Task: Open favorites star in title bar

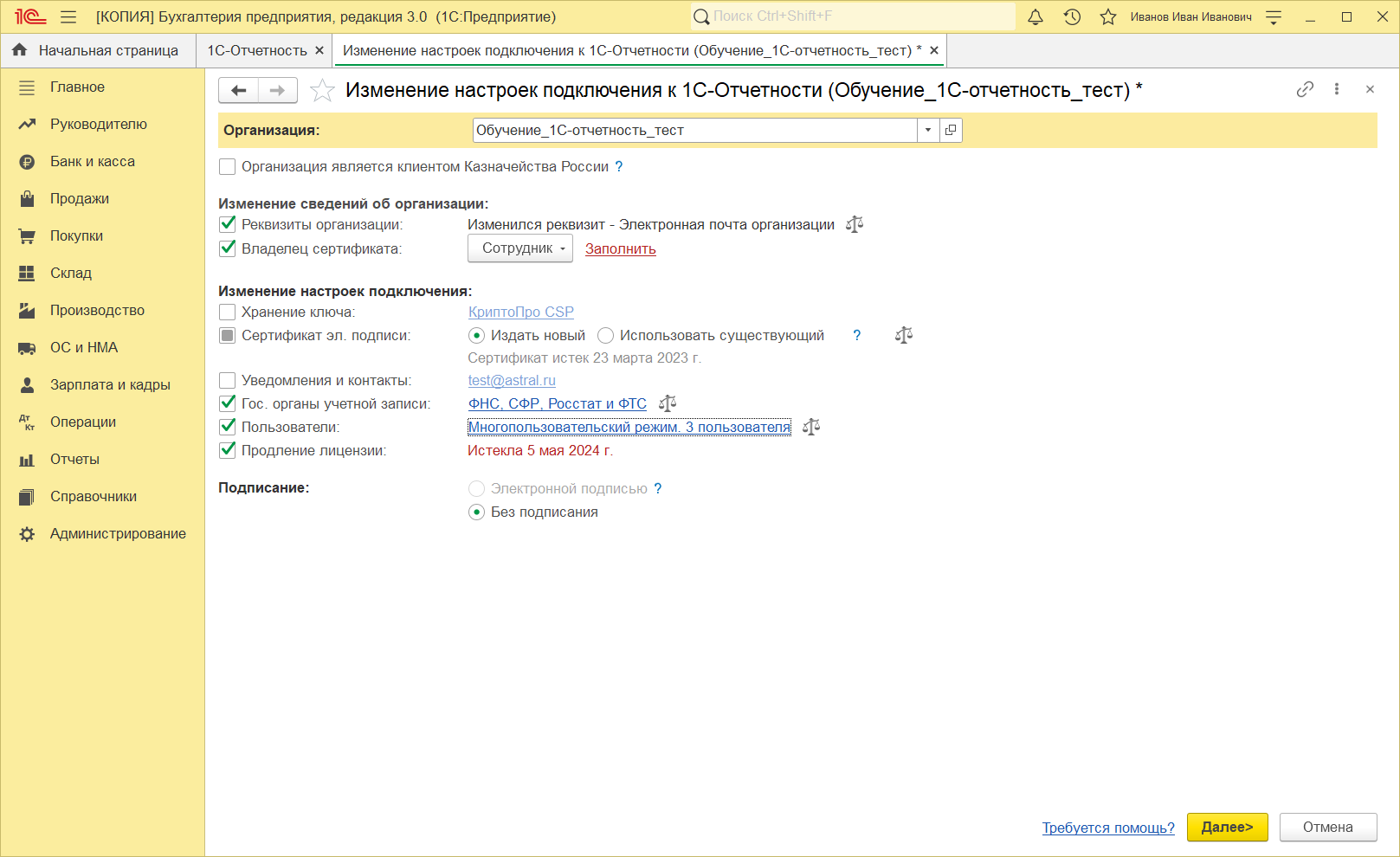Action: tap(1108, 17)
